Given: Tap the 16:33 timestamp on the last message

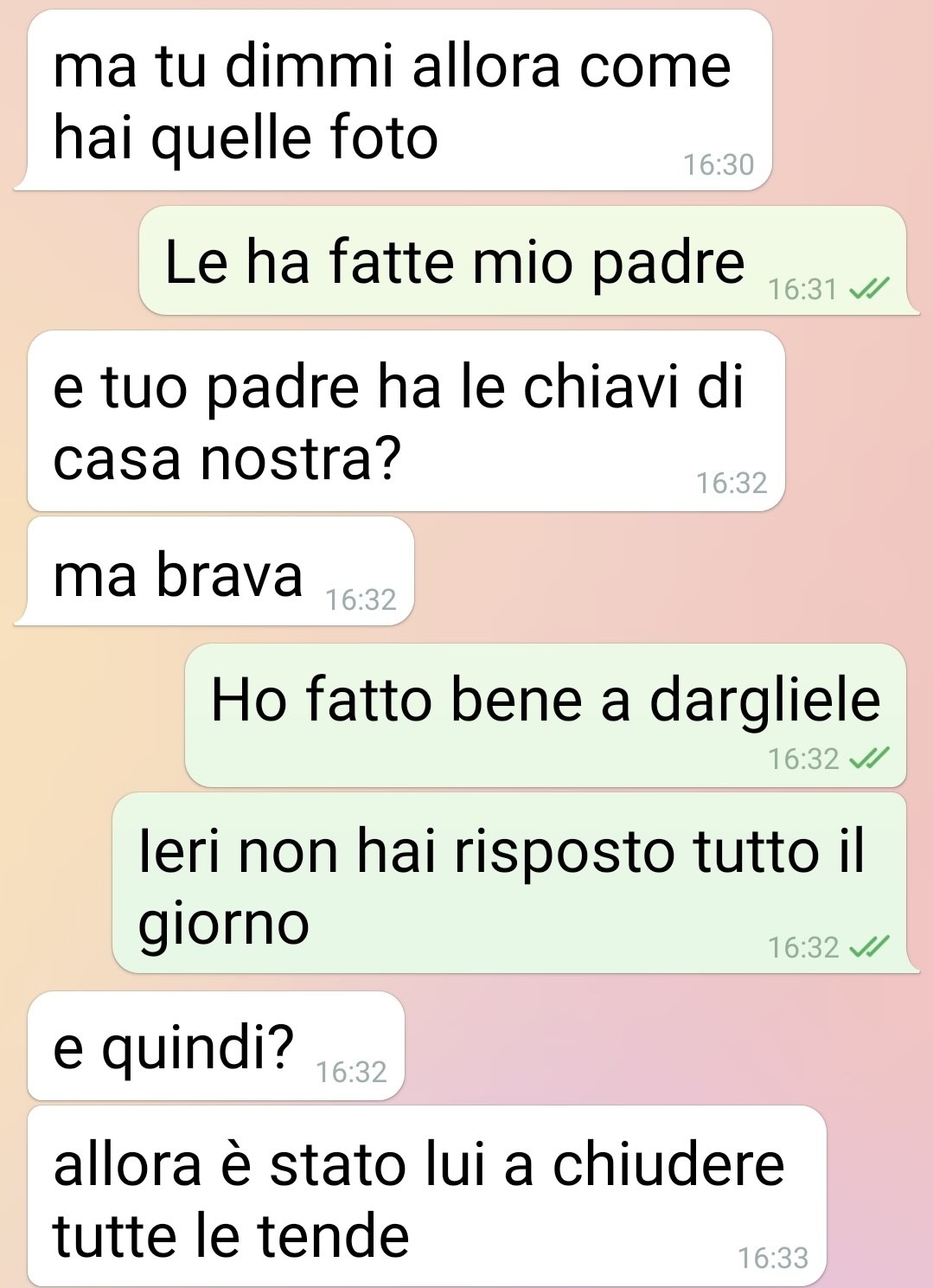Looking at the screenshot, I should 773,1258.
